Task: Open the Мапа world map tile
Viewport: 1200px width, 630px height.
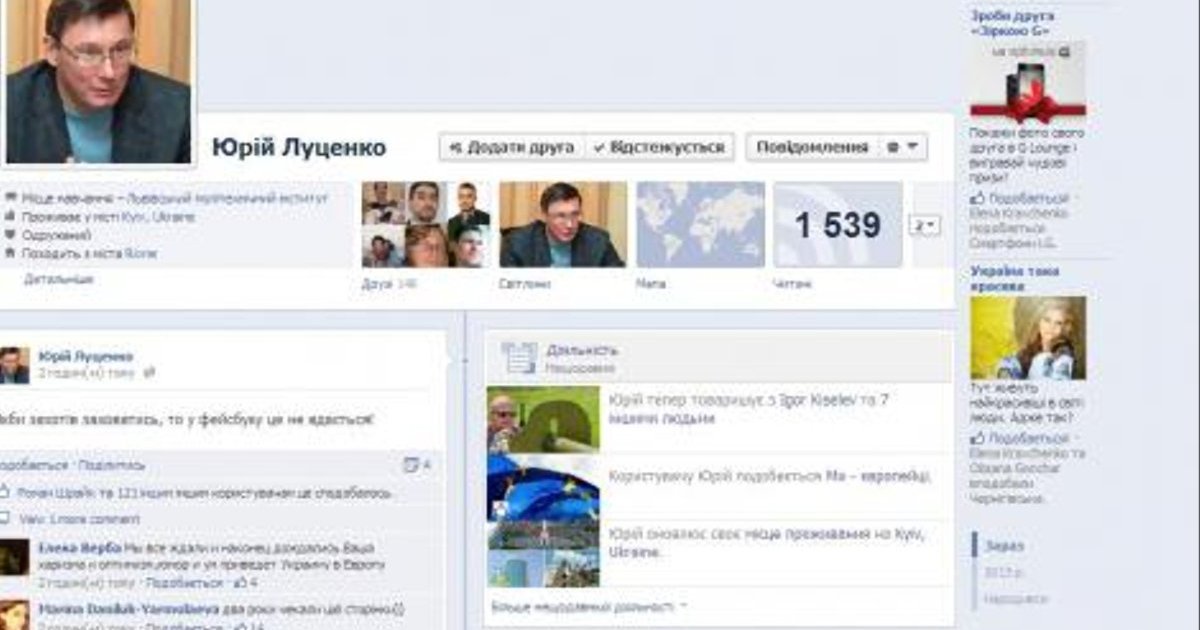Action: (700, 225)
